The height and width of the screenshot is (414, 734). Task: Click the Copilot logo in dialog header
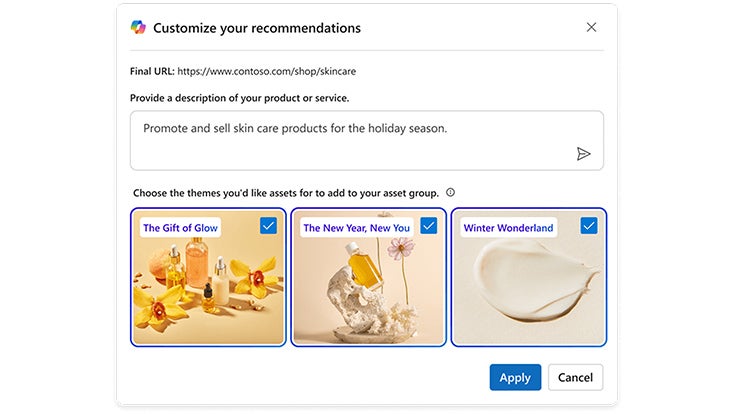[138, 28]
